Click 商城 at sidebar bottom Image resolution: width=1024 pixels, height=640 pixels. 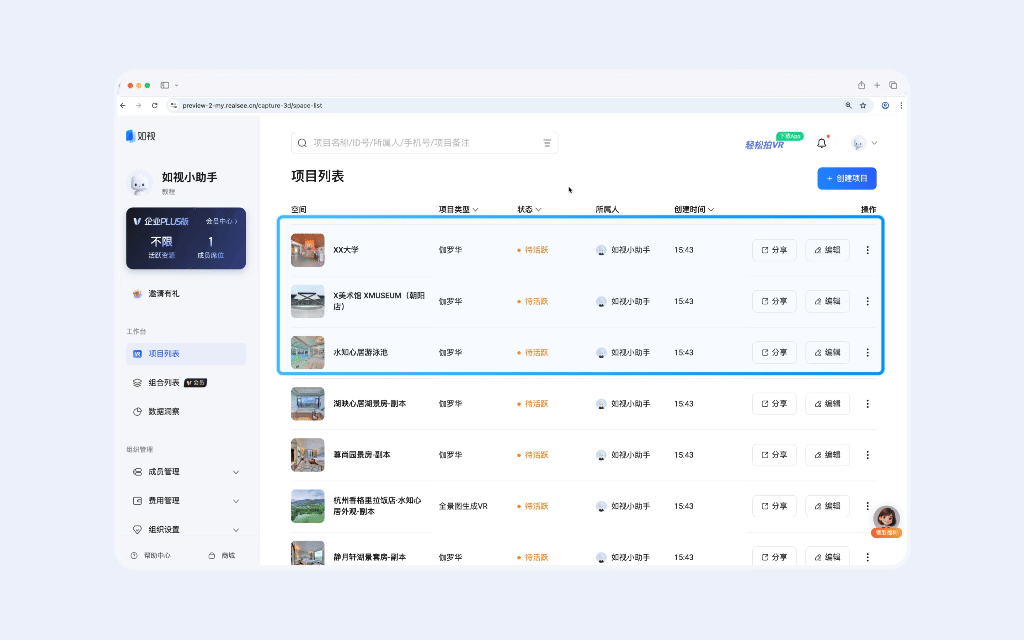tap(222, 555)
